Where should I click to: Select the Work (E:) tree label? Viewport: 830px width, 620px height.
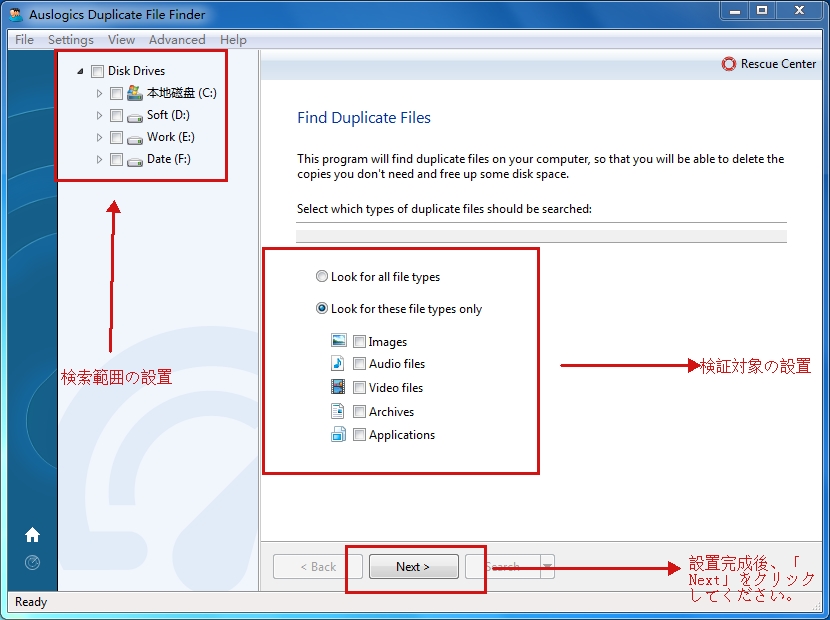pyautogui.click(x=170, y=137)
